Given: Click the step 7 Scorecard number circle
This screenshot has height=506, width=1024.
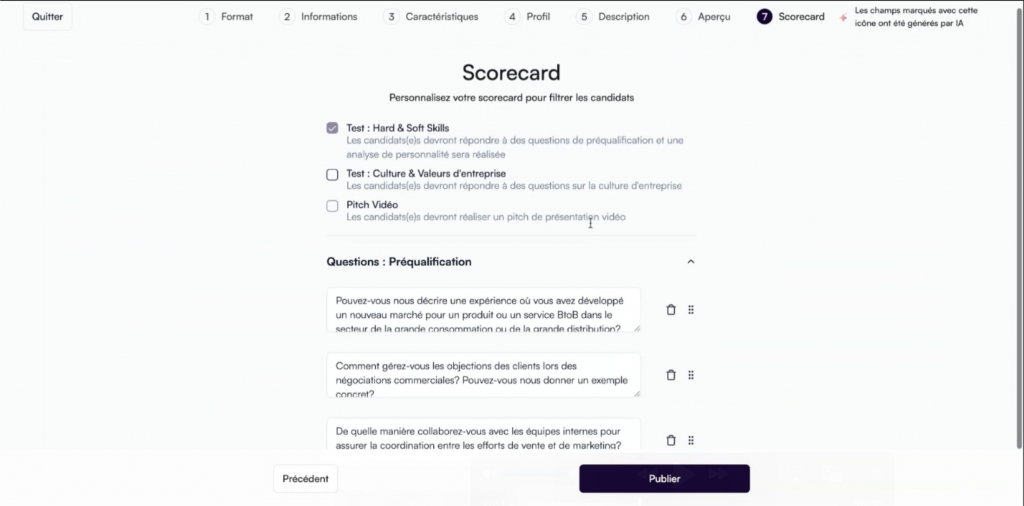Looking at the screenshot, I should [765, 17].
